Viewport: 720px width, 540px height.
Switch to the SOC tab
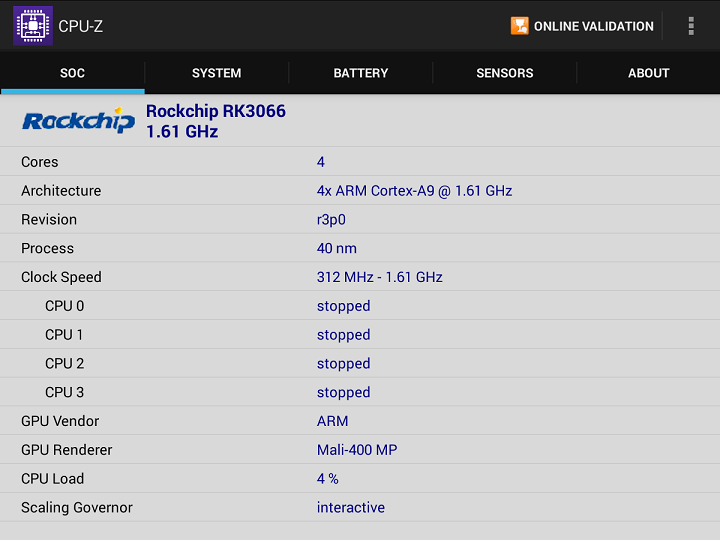72,73
